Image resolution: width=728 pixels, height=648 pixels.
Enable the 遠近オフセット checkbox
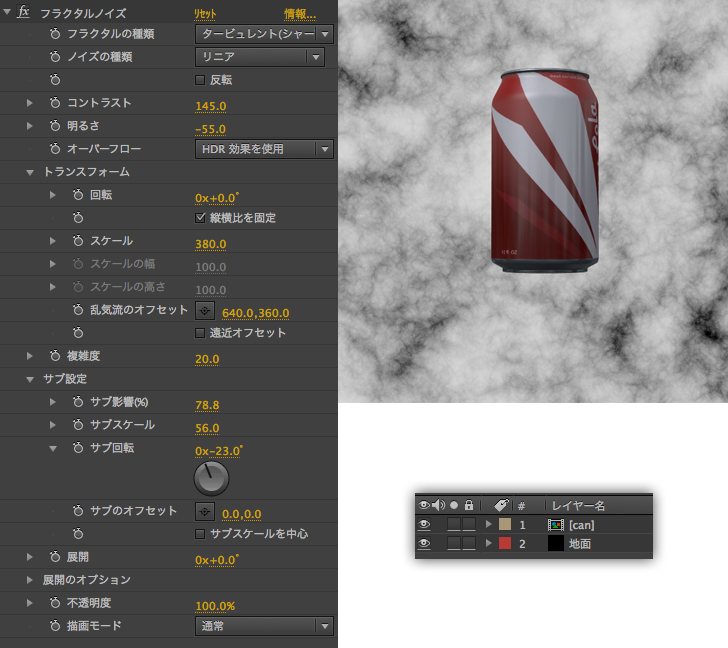200,333
